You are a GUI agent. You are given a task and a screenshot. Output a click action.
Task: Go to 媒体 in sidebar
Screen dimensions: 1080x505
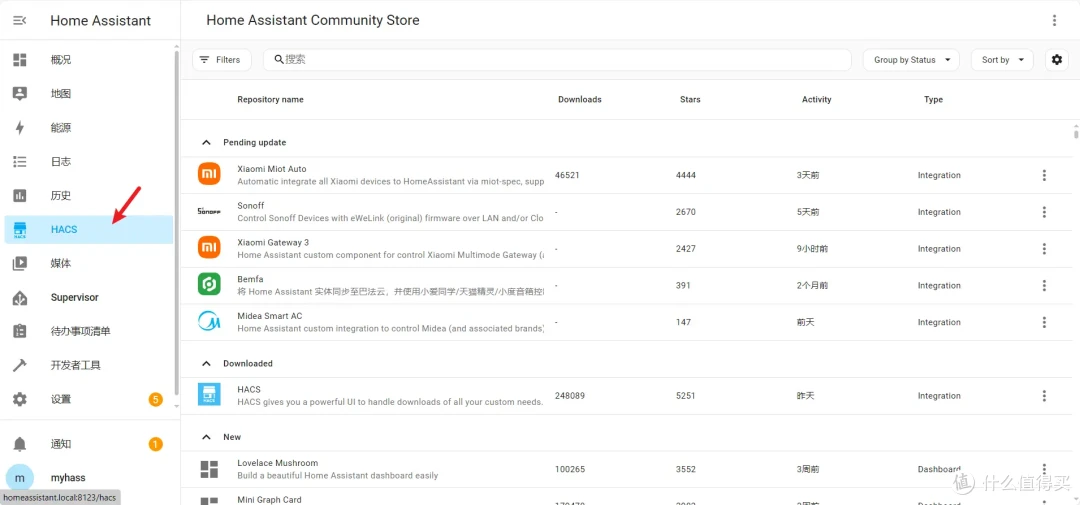coord(89,263)
